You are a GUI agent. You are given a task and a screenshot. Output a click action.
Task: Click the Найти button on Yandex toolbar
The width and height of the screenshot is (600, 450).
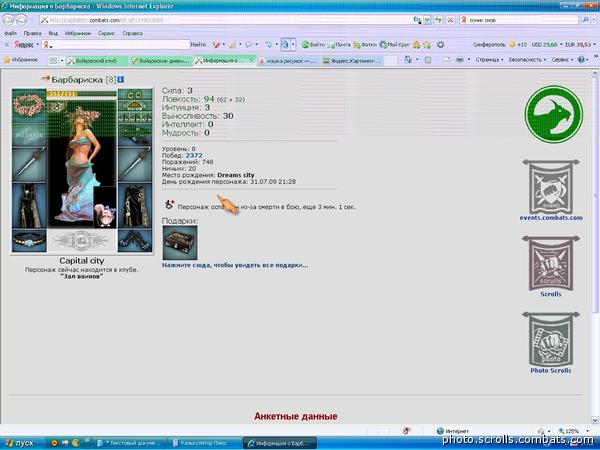pos(198,45)
